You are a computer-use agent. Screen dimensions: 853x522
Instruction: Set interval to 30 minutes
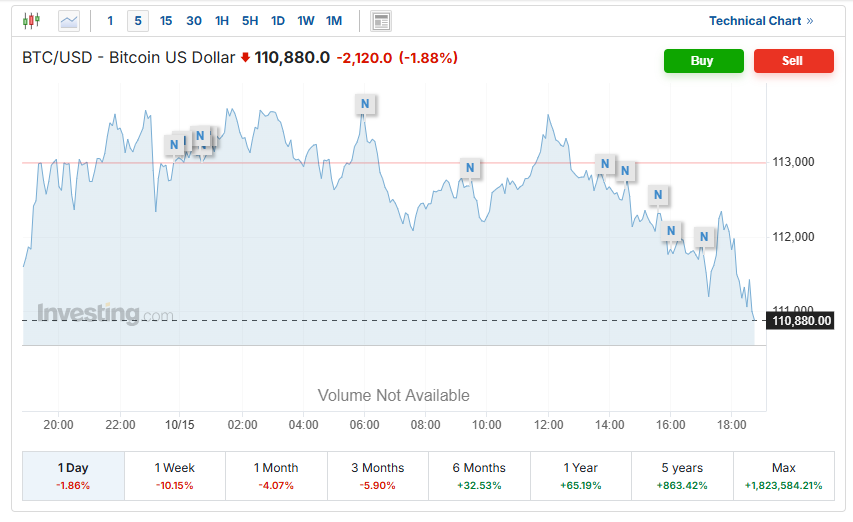pyautogui.click(x=194, y=21)
